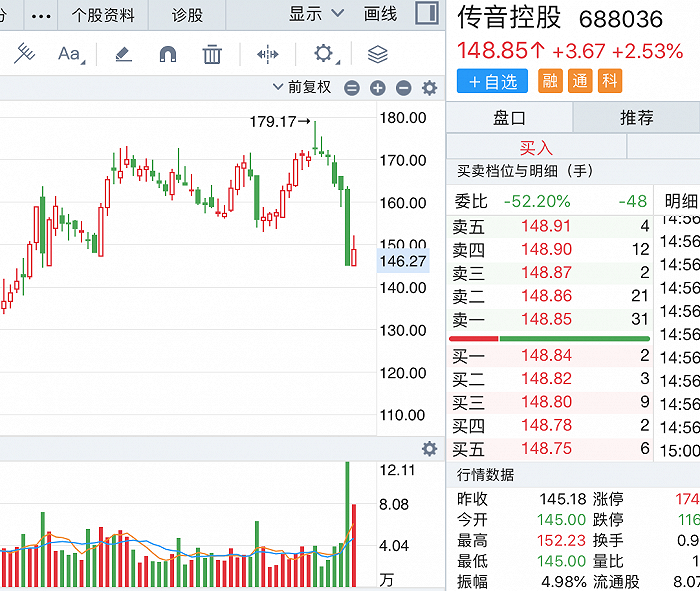
Task: Click the tallest green volume bar
Action: [347, 524]
